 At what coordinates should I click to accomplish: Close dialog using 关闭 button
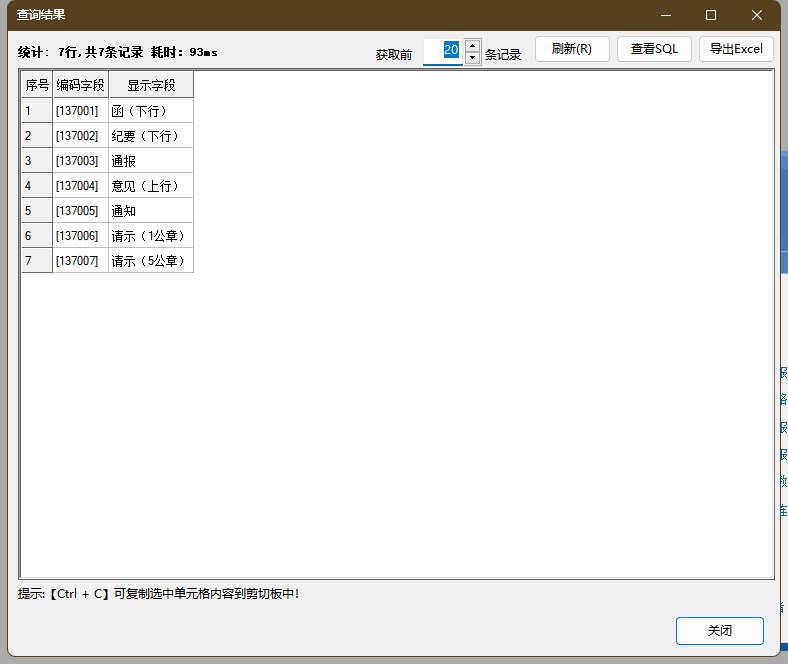(719, 631)
